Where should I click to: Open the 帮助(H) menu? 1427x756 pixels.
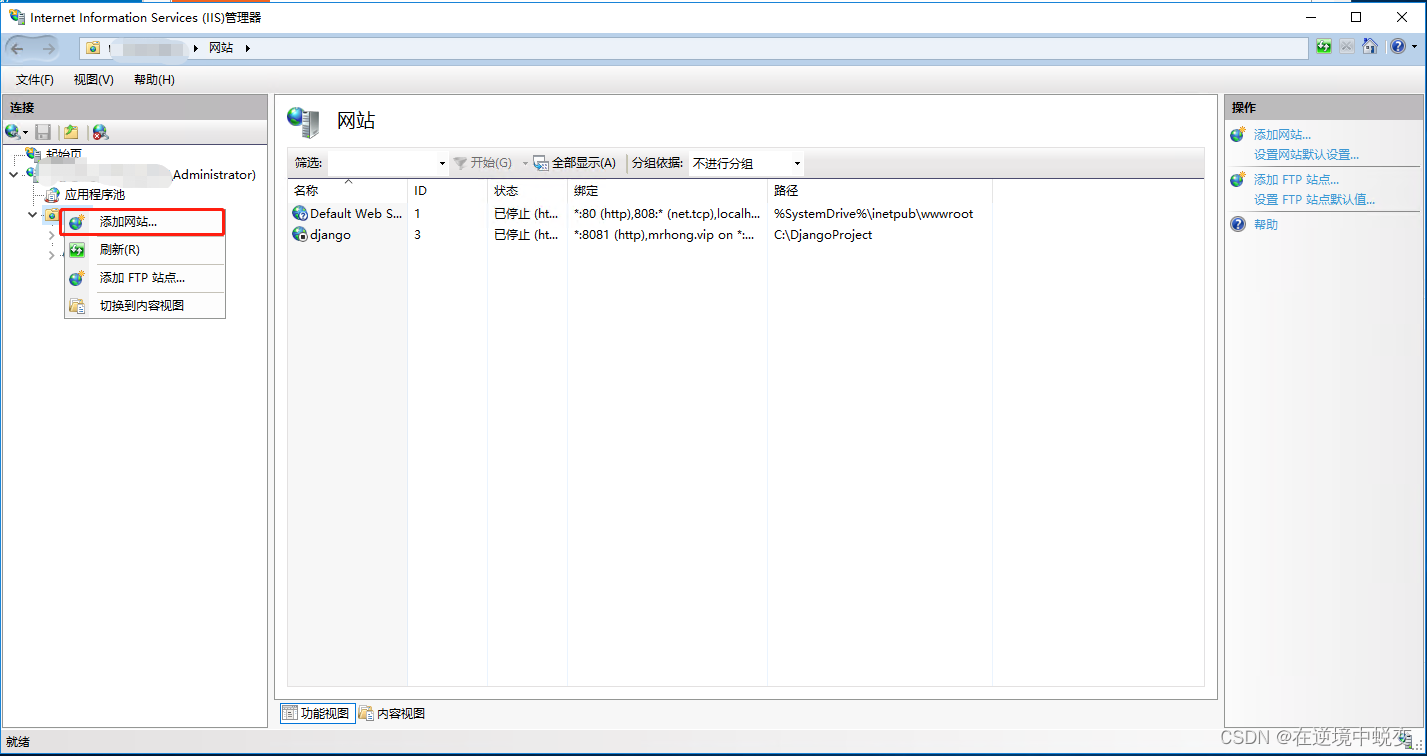[154, 80]
